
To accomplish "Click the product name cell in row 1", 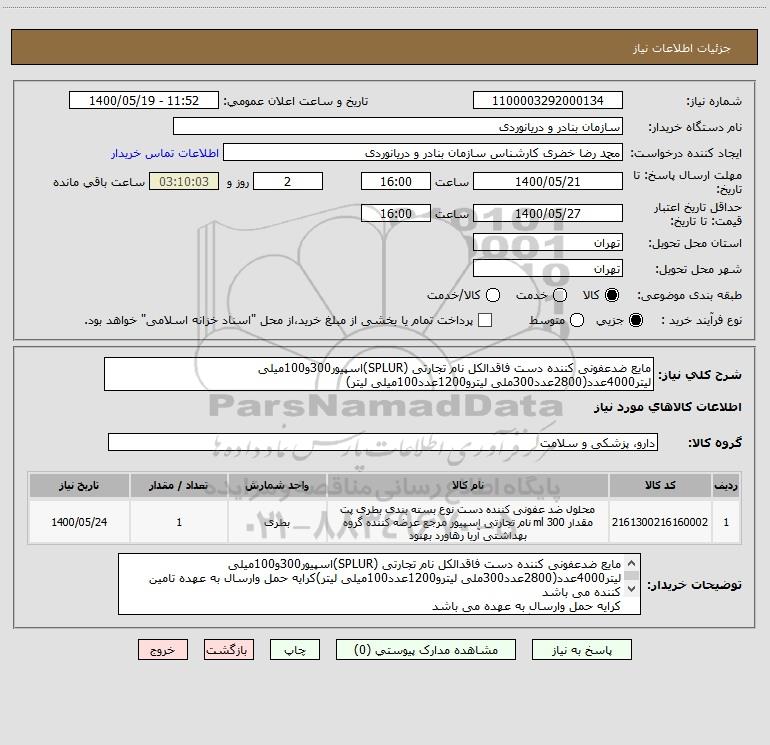I will (468, 522).
